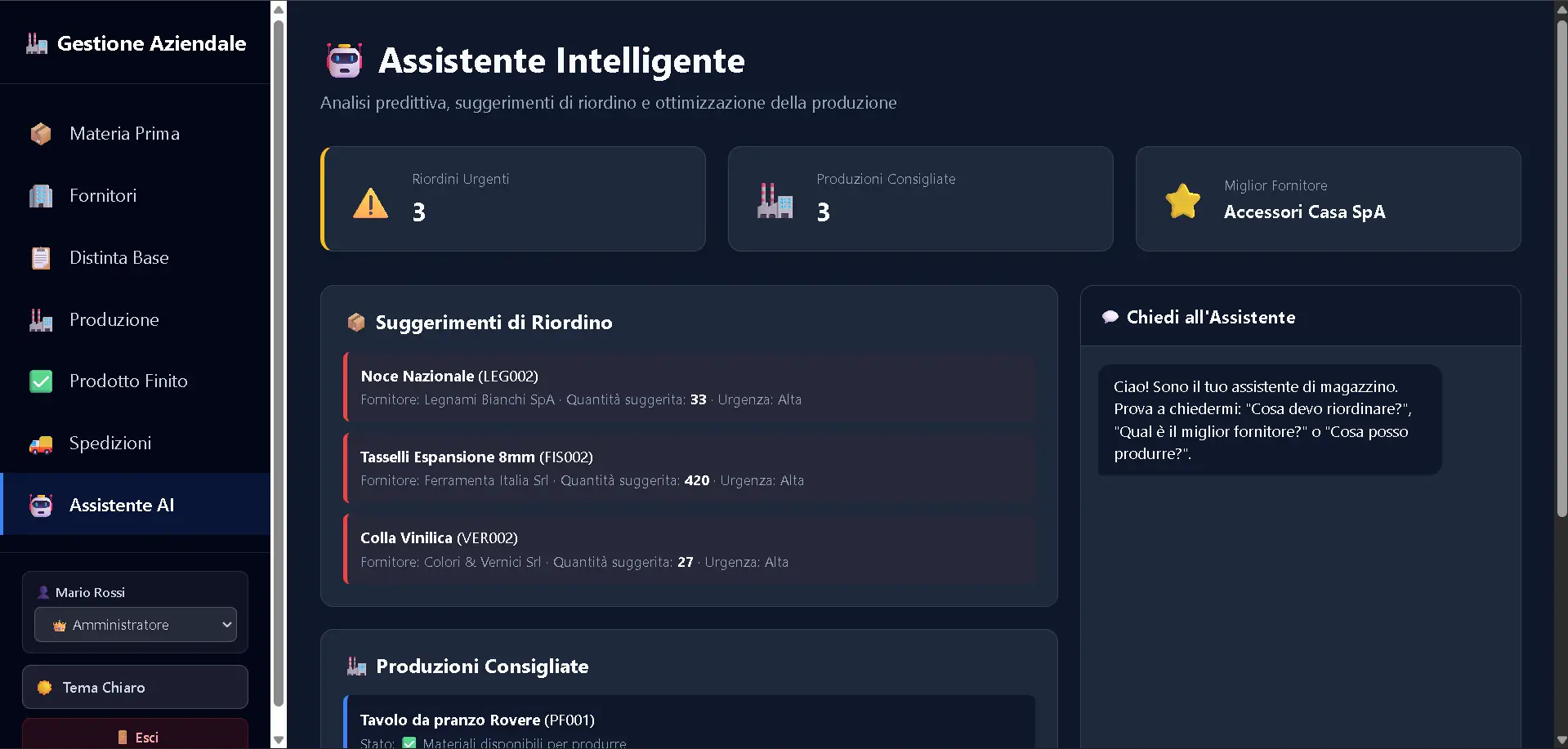This screenshot has width=1568, height=749.
Task: Click the box icon next to Suggerimenti di Riordino
Action: [x=356, y=323]
